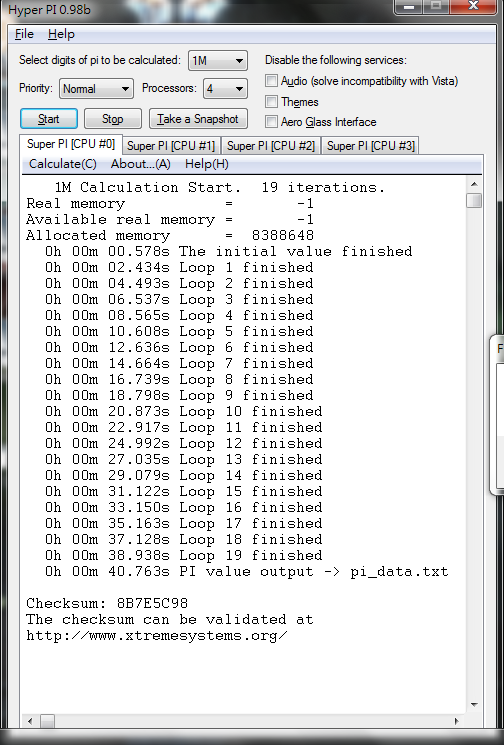Open the File menu

pos(24,34)
